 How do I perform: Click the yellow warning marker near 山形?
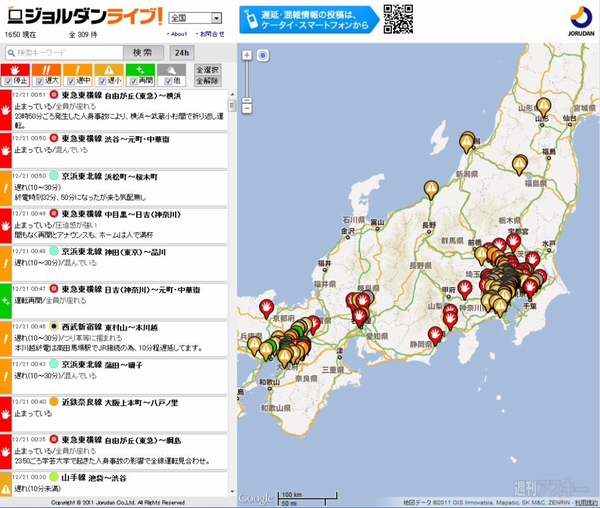pos(543,107)
